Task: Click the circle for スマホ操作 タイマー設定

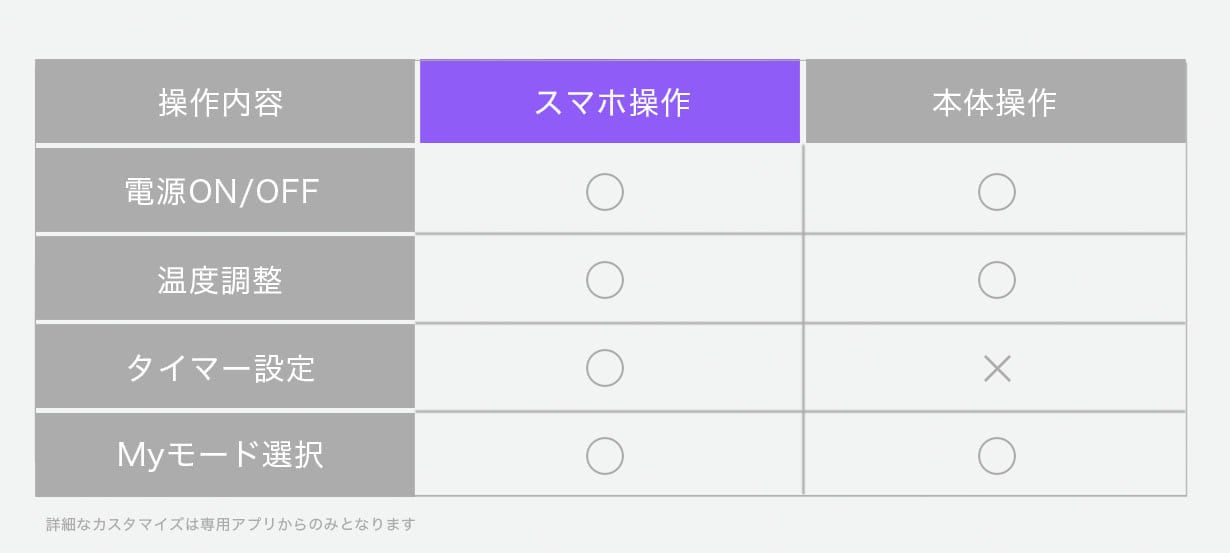Action: point(605,368)
